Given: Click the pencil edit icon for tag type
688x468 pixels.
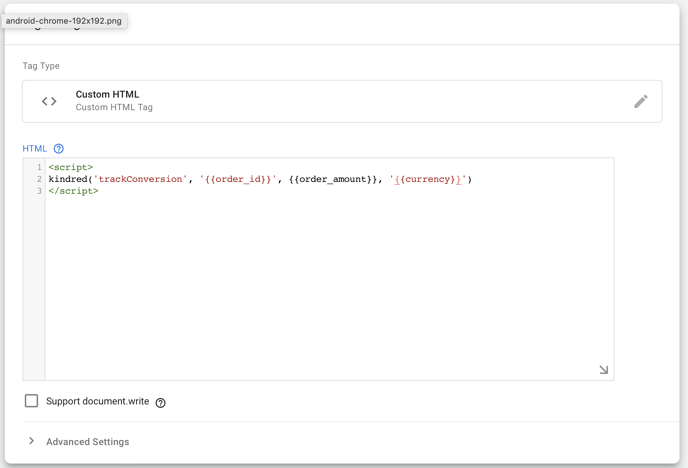Looking at the screenshot, I should [x=640, y=101].
